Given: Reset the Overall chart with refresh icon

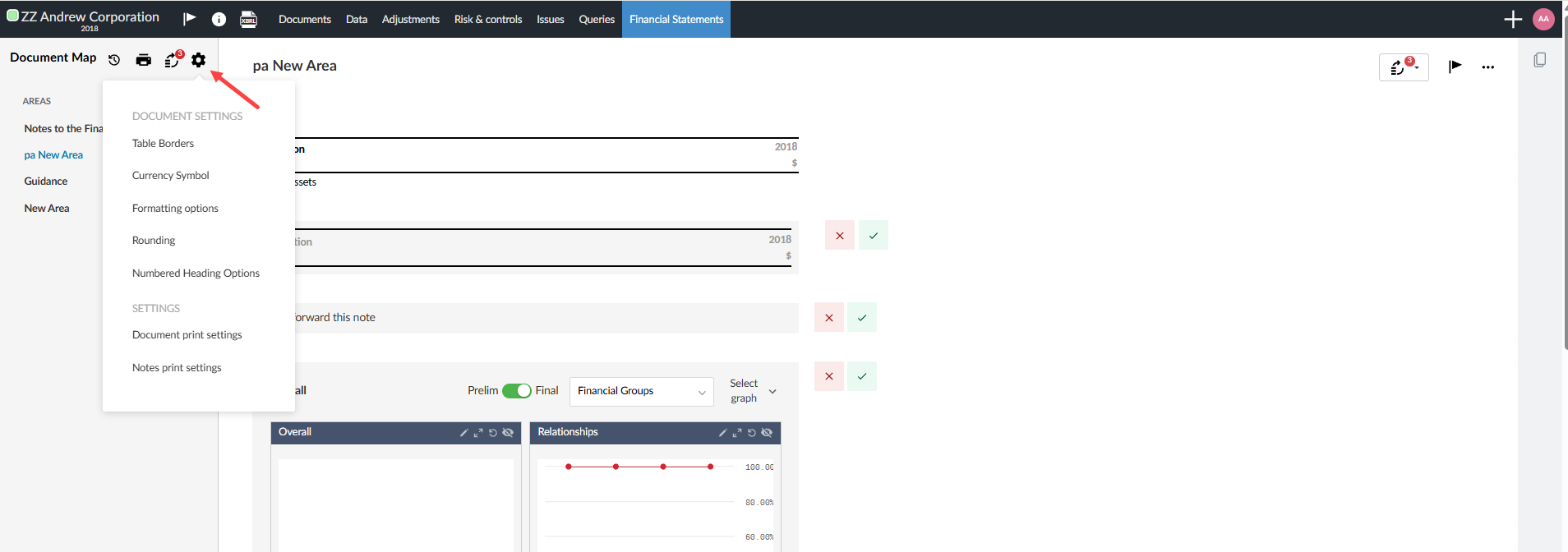Looking at the screenshot, I should tap(493, 433).
